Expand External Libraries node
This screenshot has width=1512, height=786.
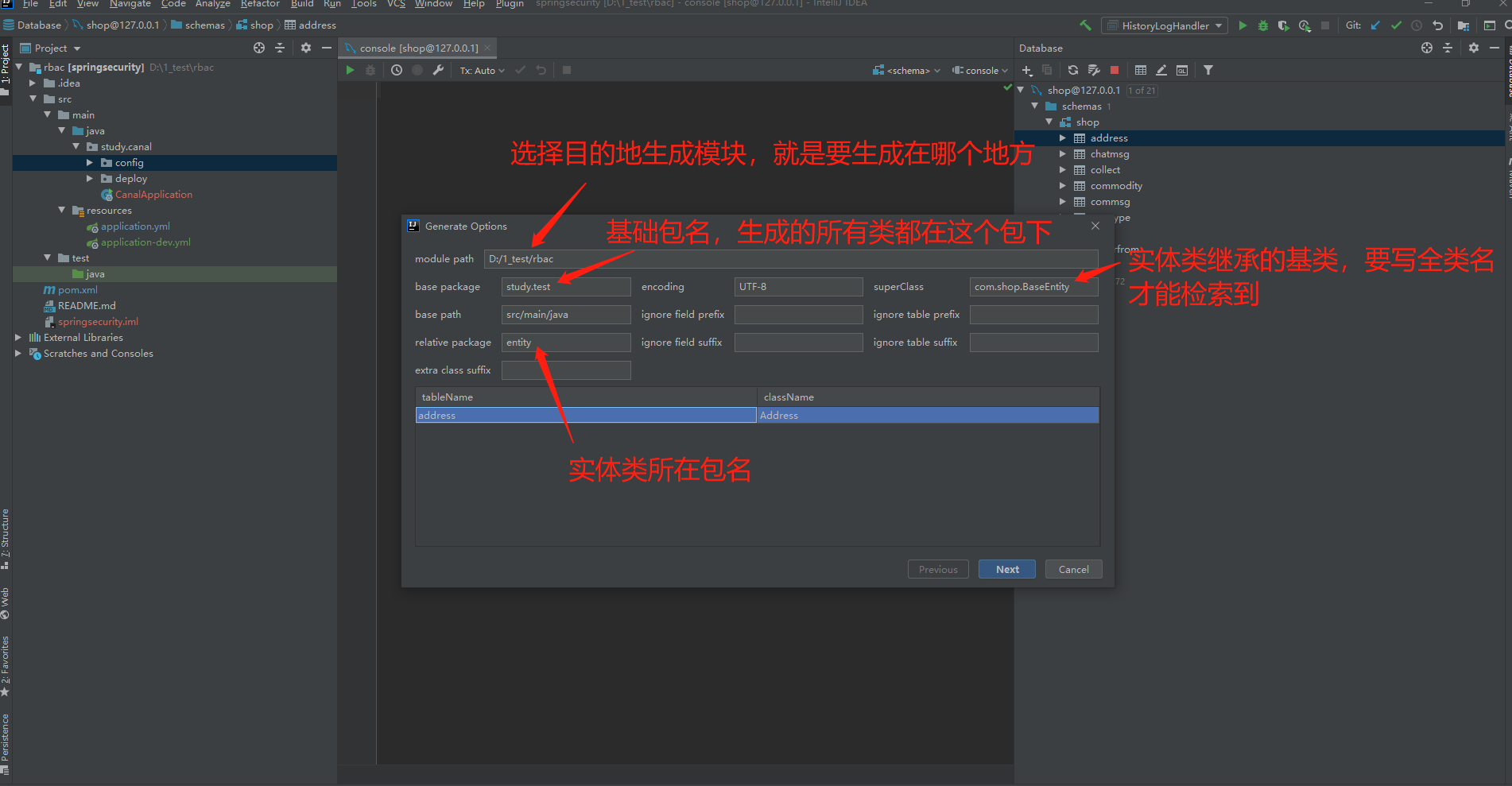coord(18,337)
